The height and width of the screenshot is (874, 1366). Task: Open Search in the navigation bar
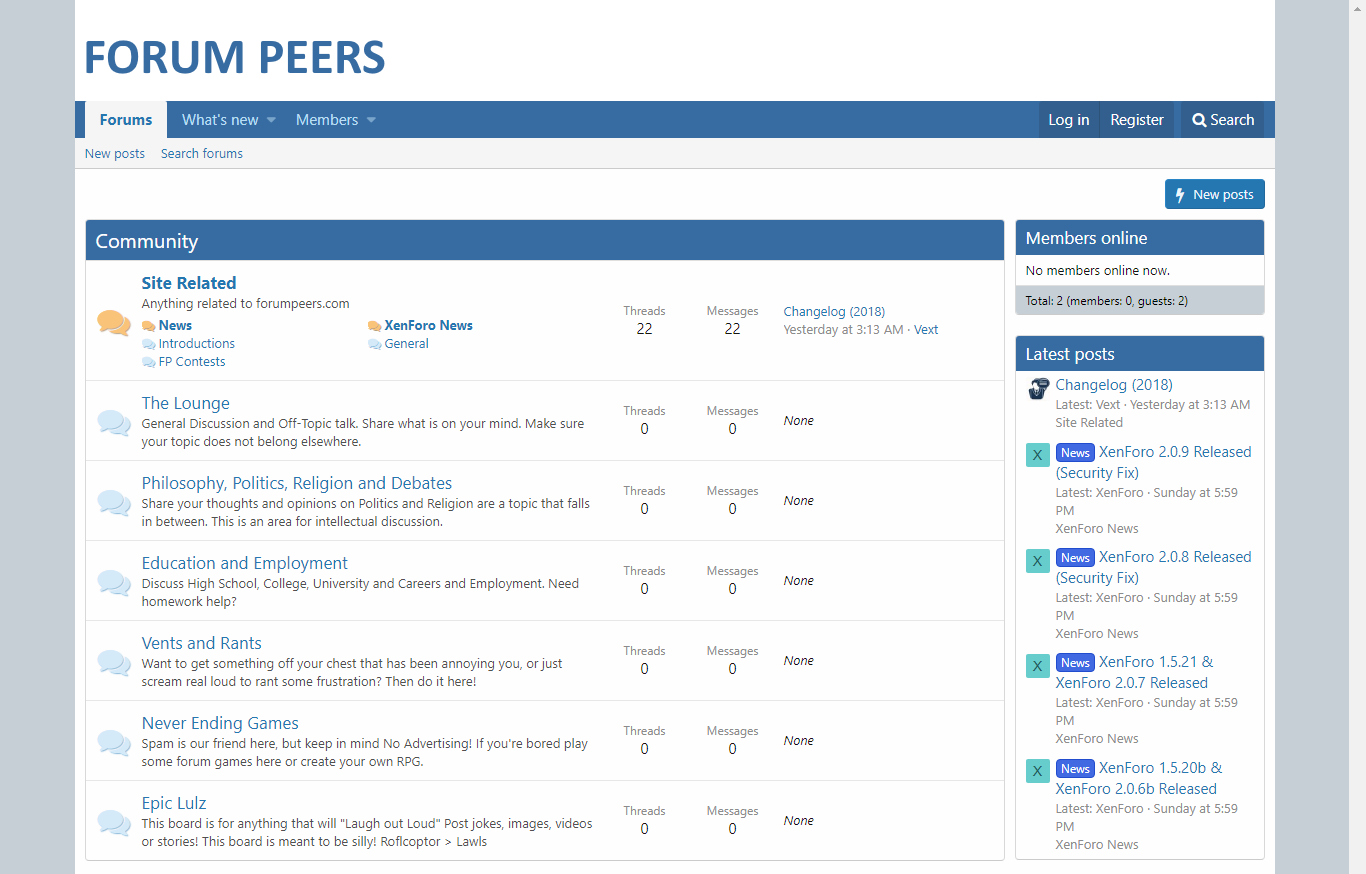1222,120
